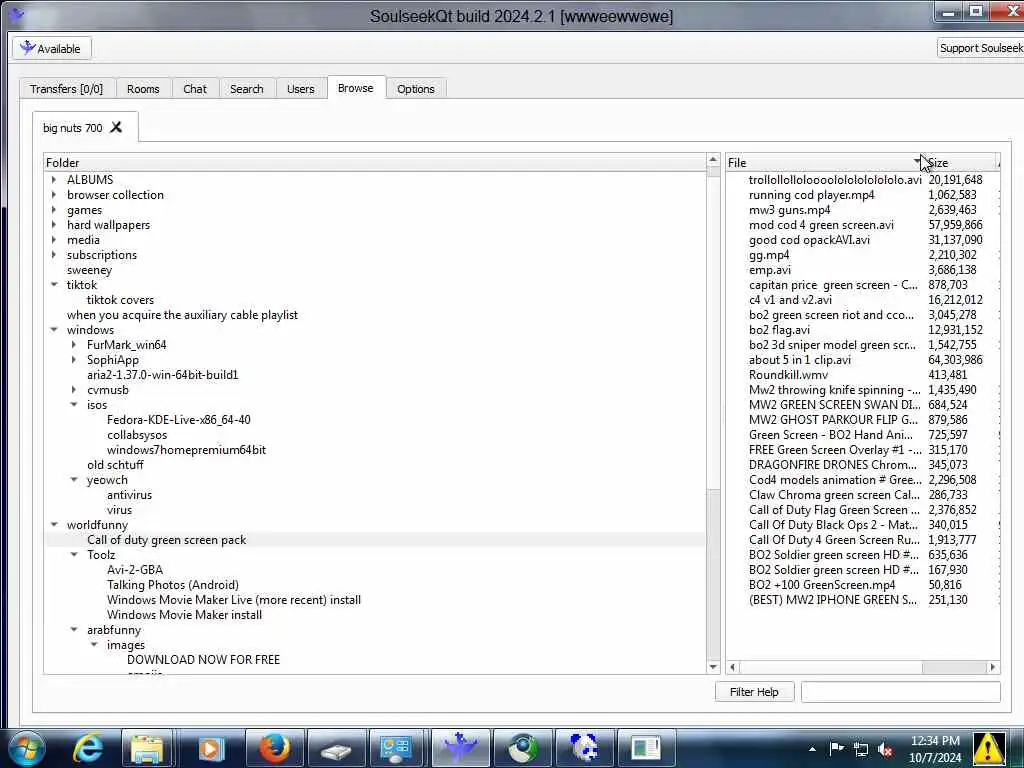
Task: Open the green globe browser taskbar icon
Action: [x=522, y=748]
